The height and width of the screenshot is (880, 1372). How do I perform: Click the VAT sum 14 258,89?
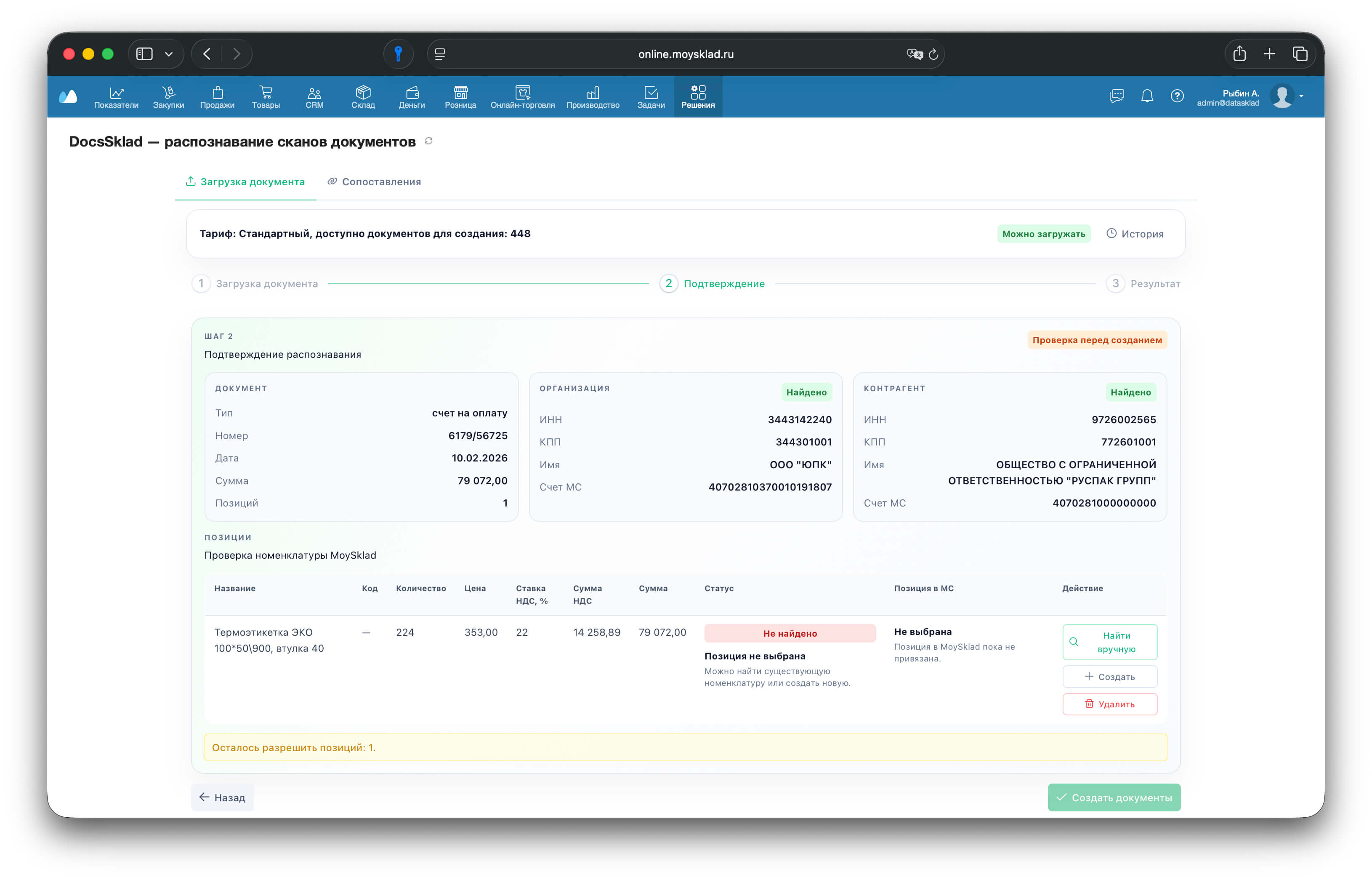tap(596, 632)
